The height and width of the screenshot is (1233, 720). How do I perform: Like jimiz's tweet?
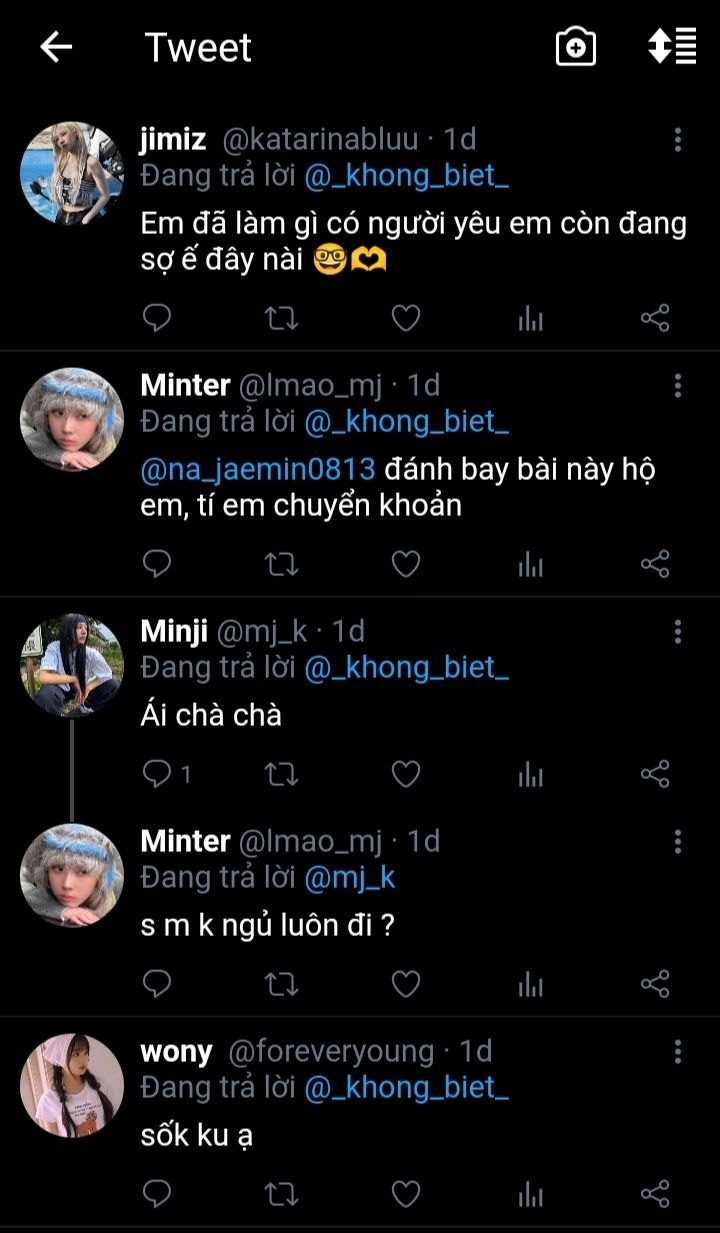click(x=405, y=319)
